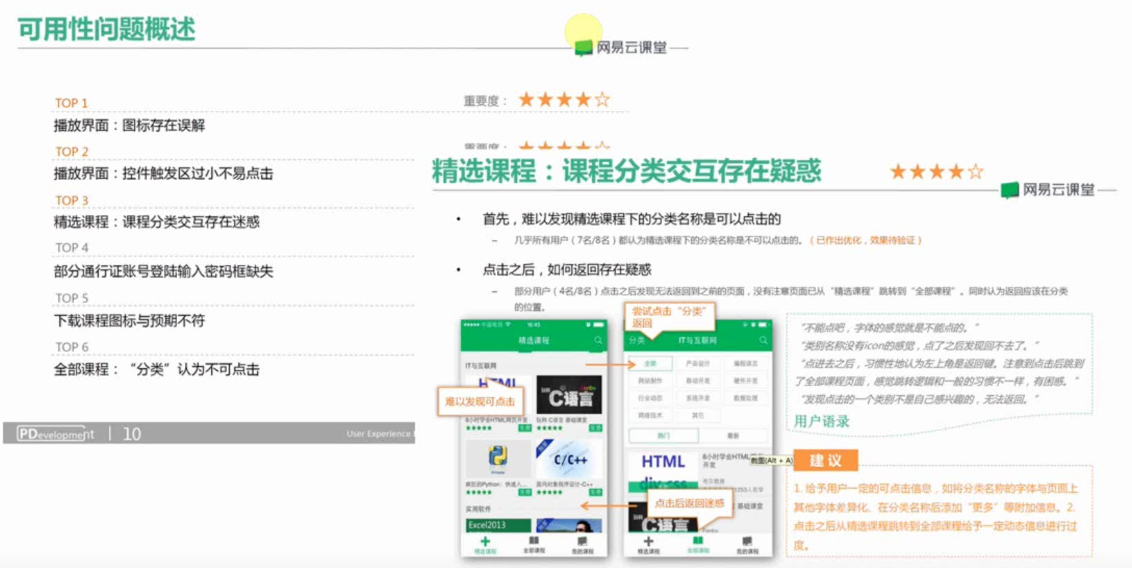The width and height of the screenshot is (1132, 568).
Task: Open the C语言 course thumbnail in left phone
Action: [570, 395]
